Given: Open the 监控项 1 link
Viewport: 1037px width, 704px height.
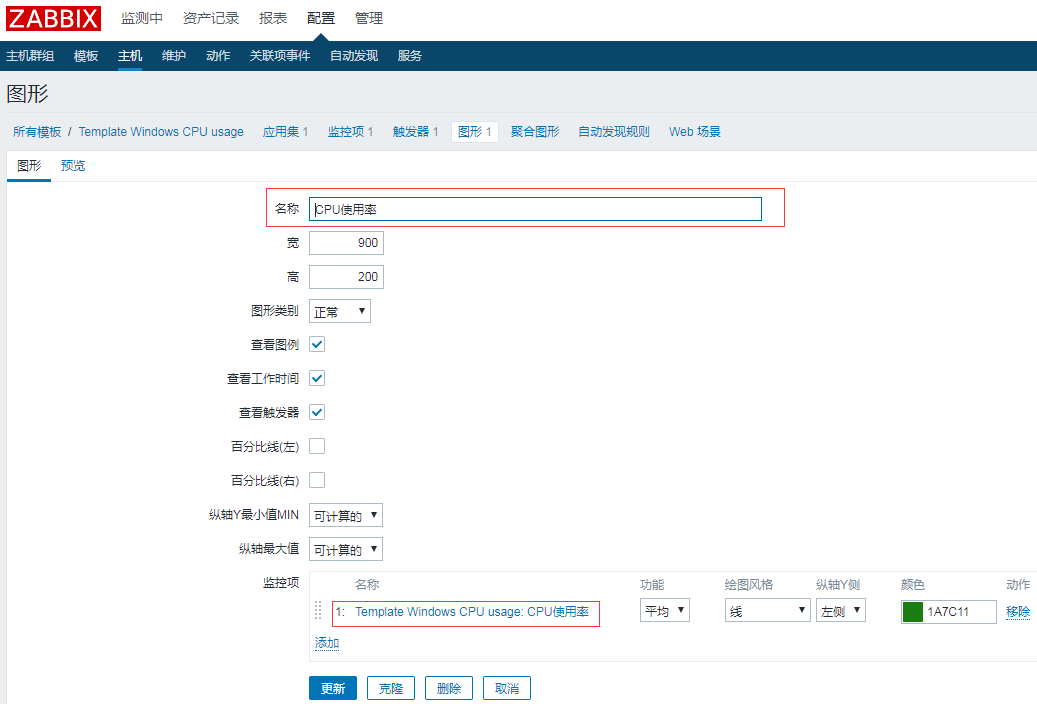Looking at the screenshot, I should click(x=351, y=132).
